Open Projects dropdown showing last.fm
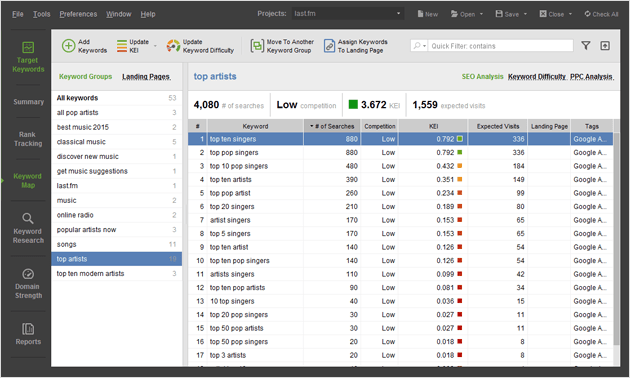The image size is (630, 378). point(347,14)
